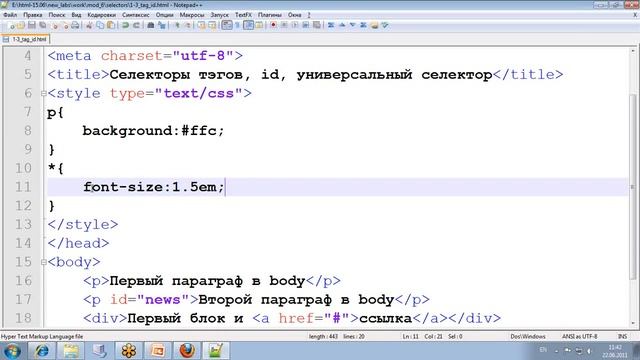Click 'Hyper Text Markup Language file' status text

(x=42, y=337)
